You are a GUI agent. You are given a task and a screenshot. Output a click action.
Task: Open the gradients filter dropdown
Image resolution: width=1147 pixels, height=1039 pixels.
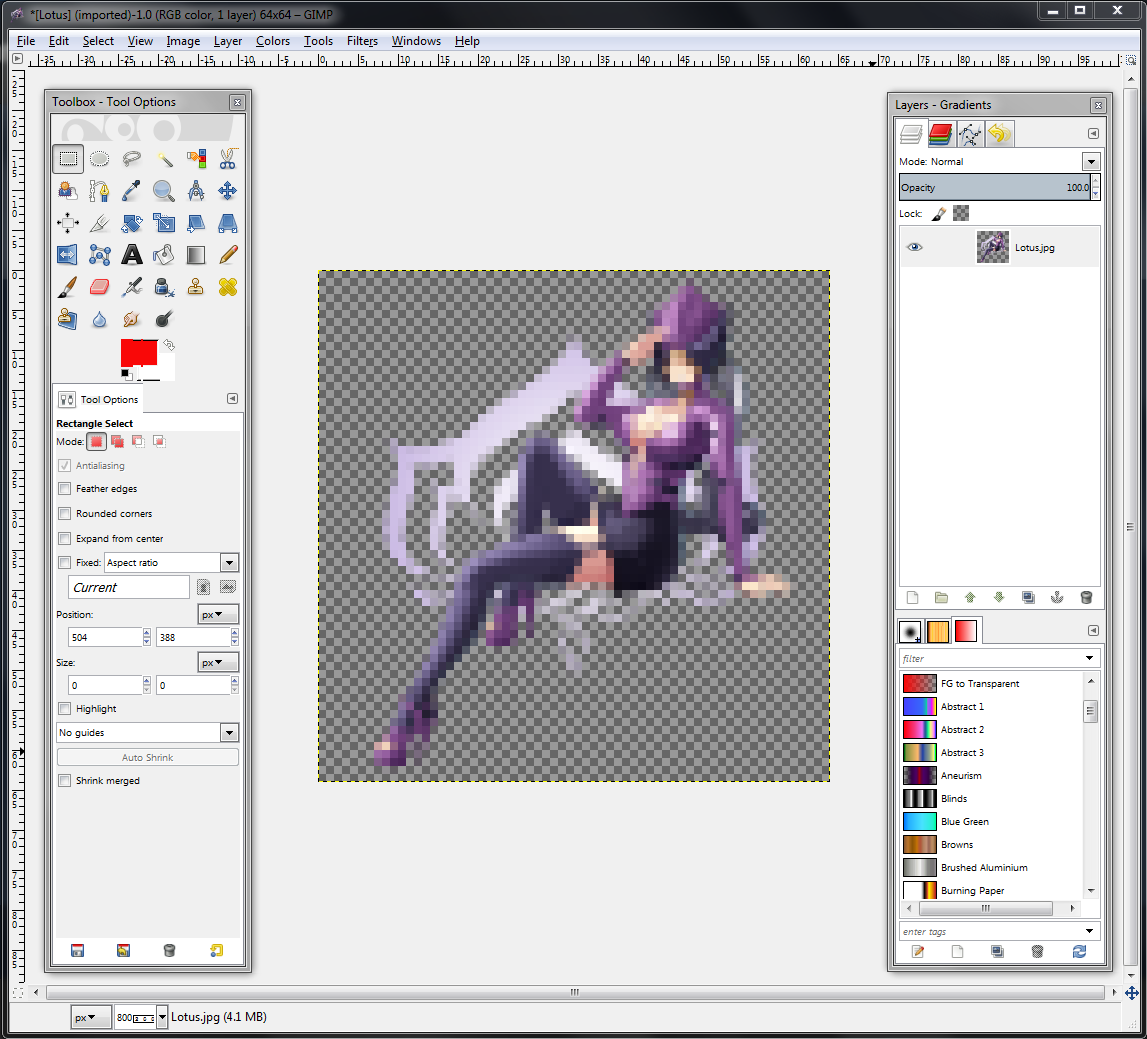1089,659
